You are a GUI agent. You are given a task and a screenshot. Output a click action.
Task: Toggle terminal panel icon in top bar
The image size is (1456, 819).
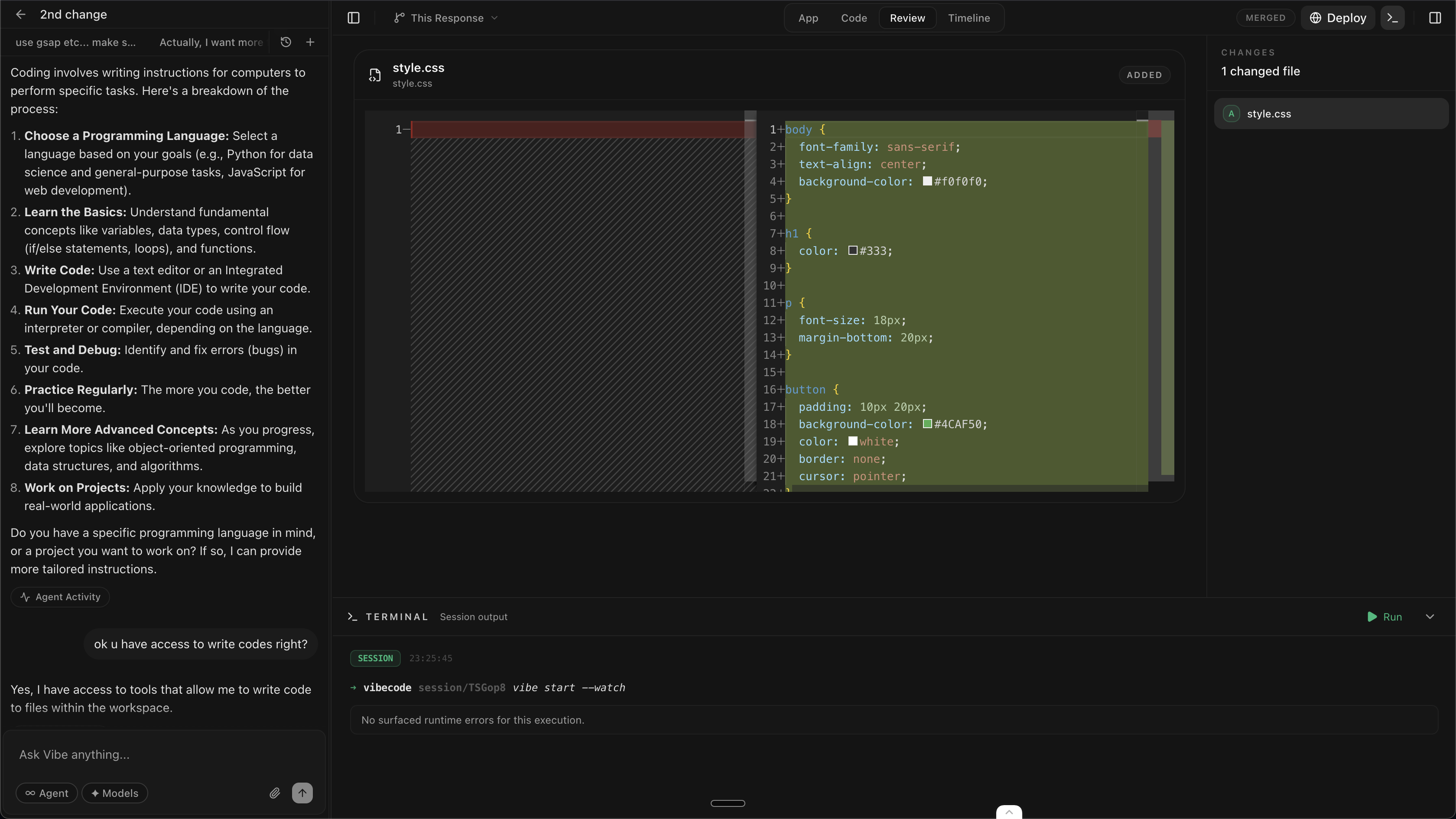click(x=1393, y=18)
